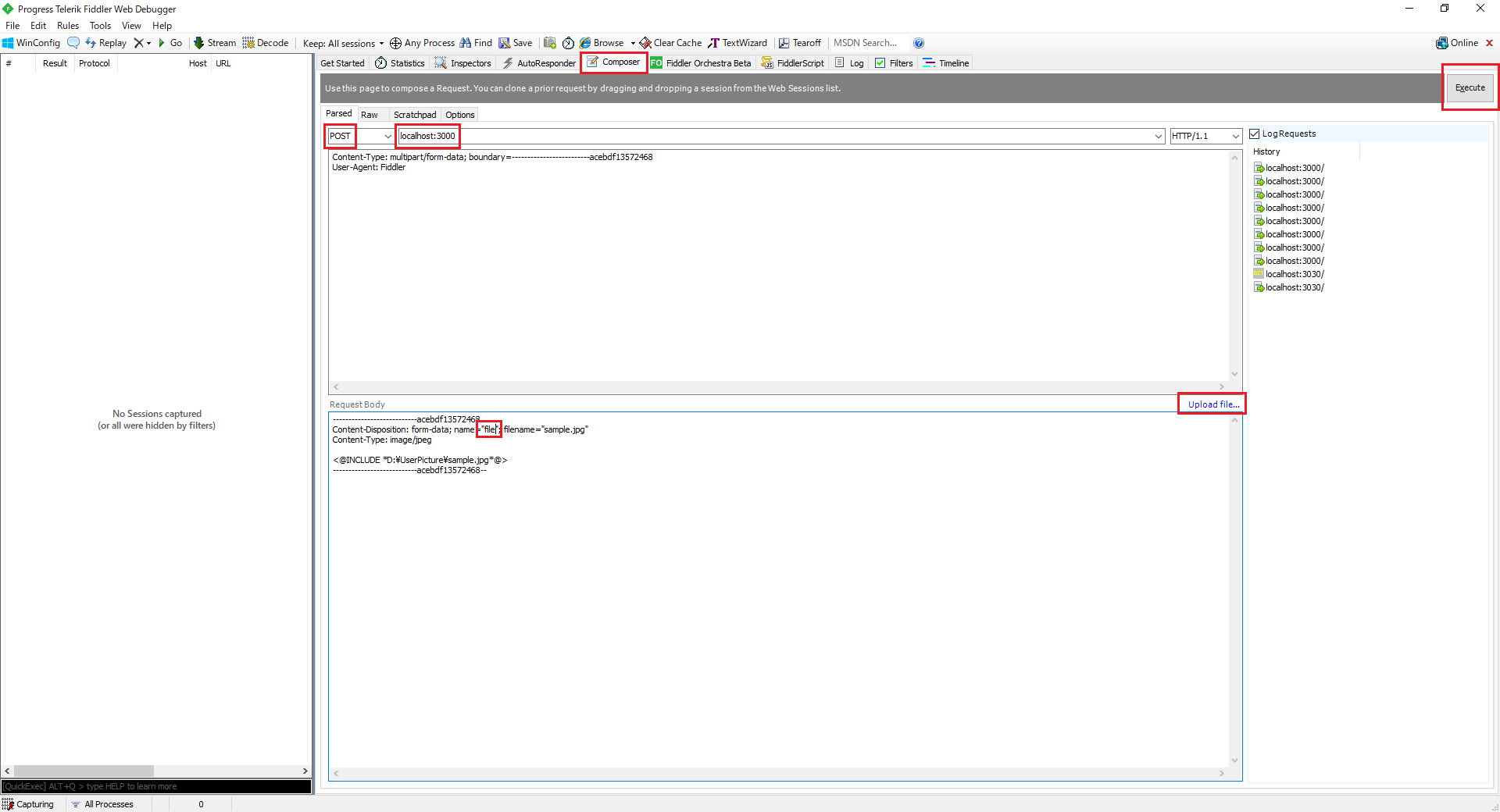
Task: Open the Help menu
Action: click(162, 26)
